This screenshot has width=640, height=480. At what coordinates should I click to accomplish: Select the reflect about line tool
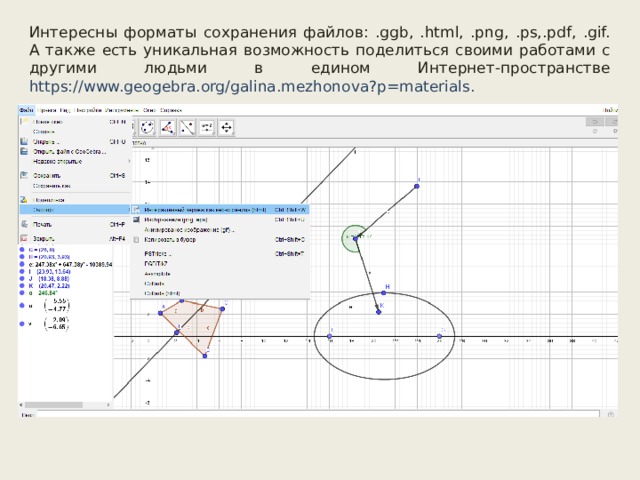(187, 128)
